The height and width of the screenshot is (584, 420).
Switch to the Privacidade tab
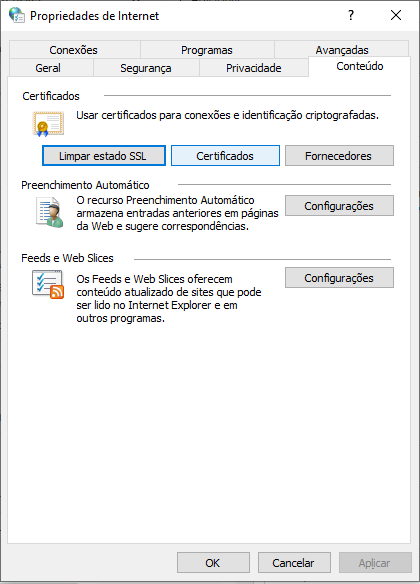pos(254,68)
